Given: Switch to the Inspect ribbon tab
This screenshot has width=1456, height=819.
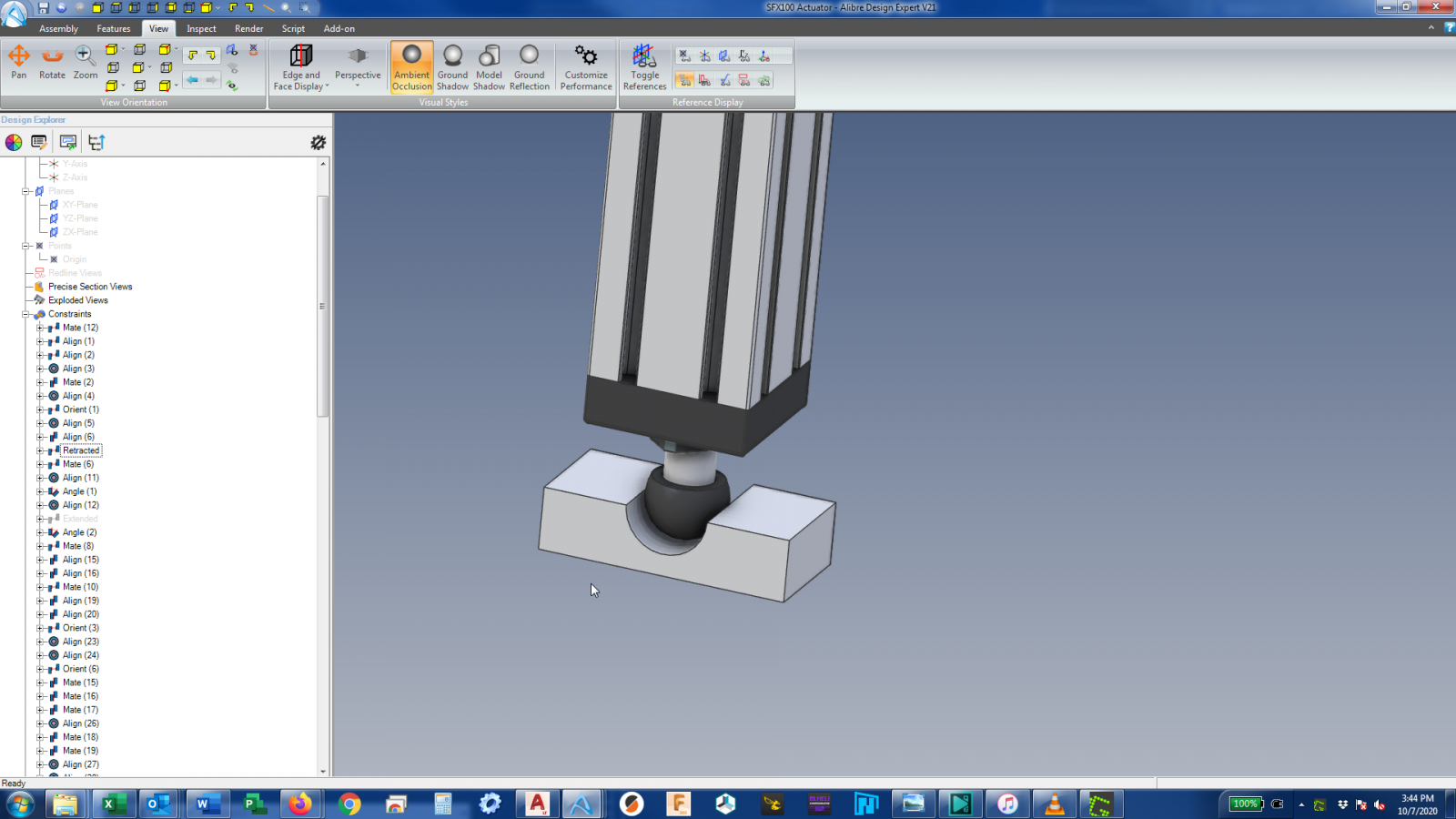Looking at the screenshot, I should pos(201,28).
